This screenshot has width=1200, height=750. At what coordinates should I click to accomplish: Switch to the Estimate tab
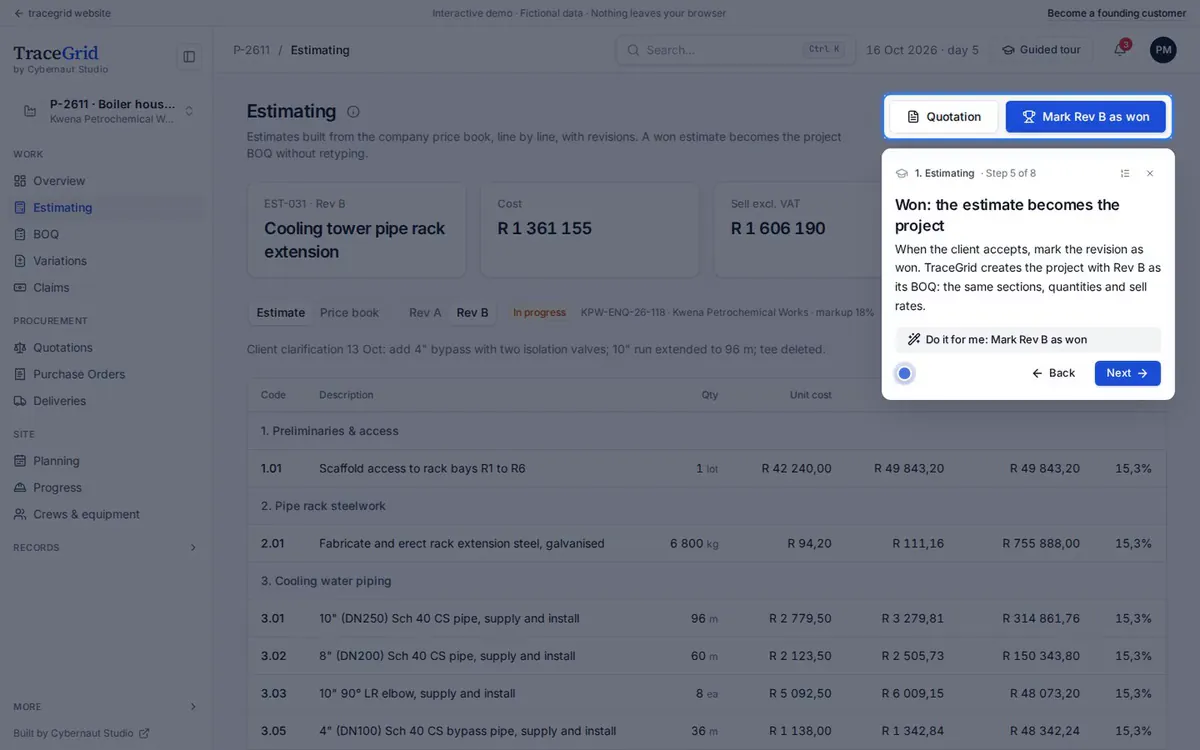(x=280, y=313)
